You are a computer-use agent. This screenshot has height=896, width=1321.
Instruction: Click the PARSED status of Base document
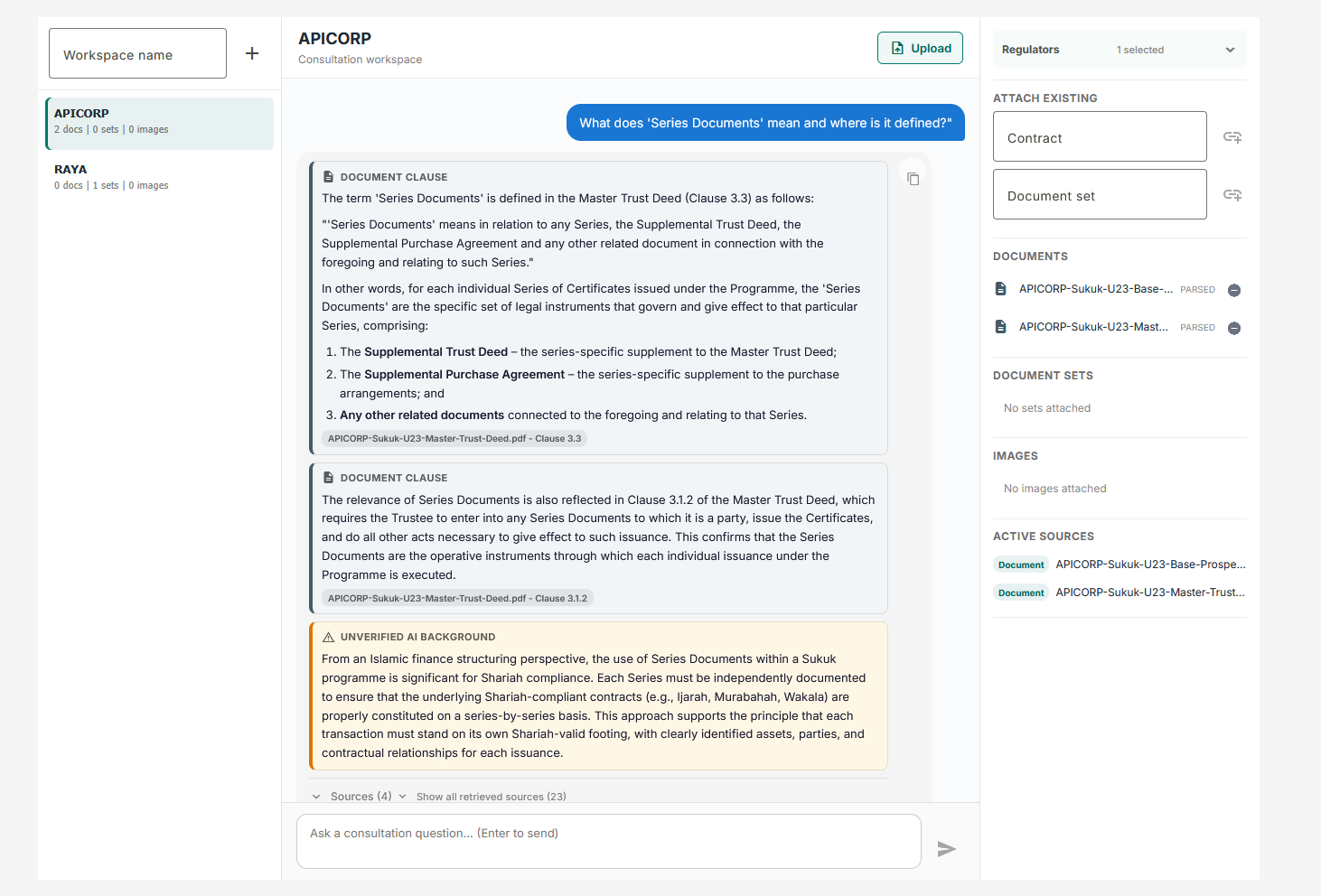1197,290
